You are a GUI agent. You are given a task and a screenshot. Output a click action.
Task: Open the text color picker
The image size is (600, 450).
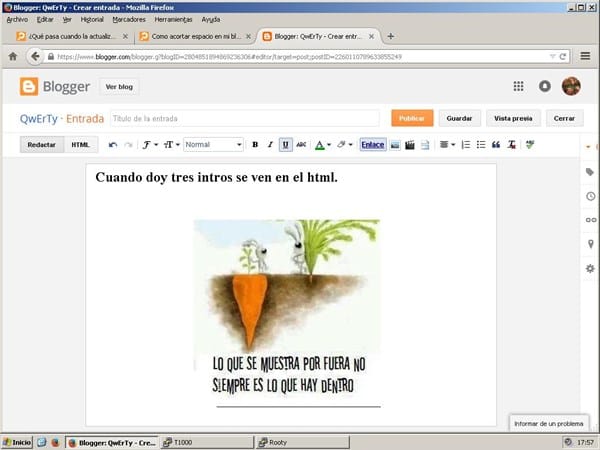point(322,145)
